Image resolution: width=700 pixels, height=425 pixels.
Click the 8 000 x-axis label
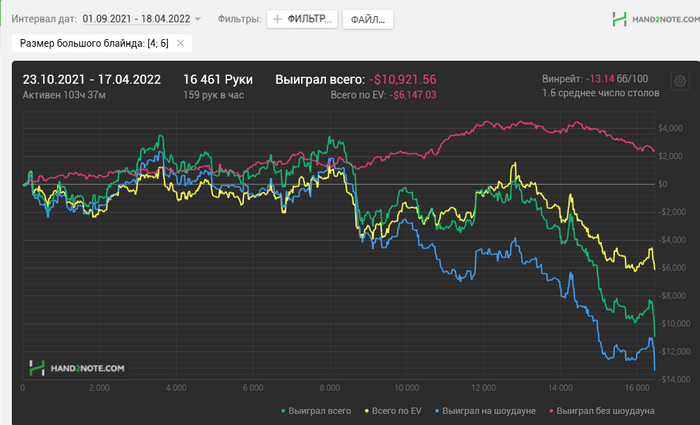[x=330, y=388]
